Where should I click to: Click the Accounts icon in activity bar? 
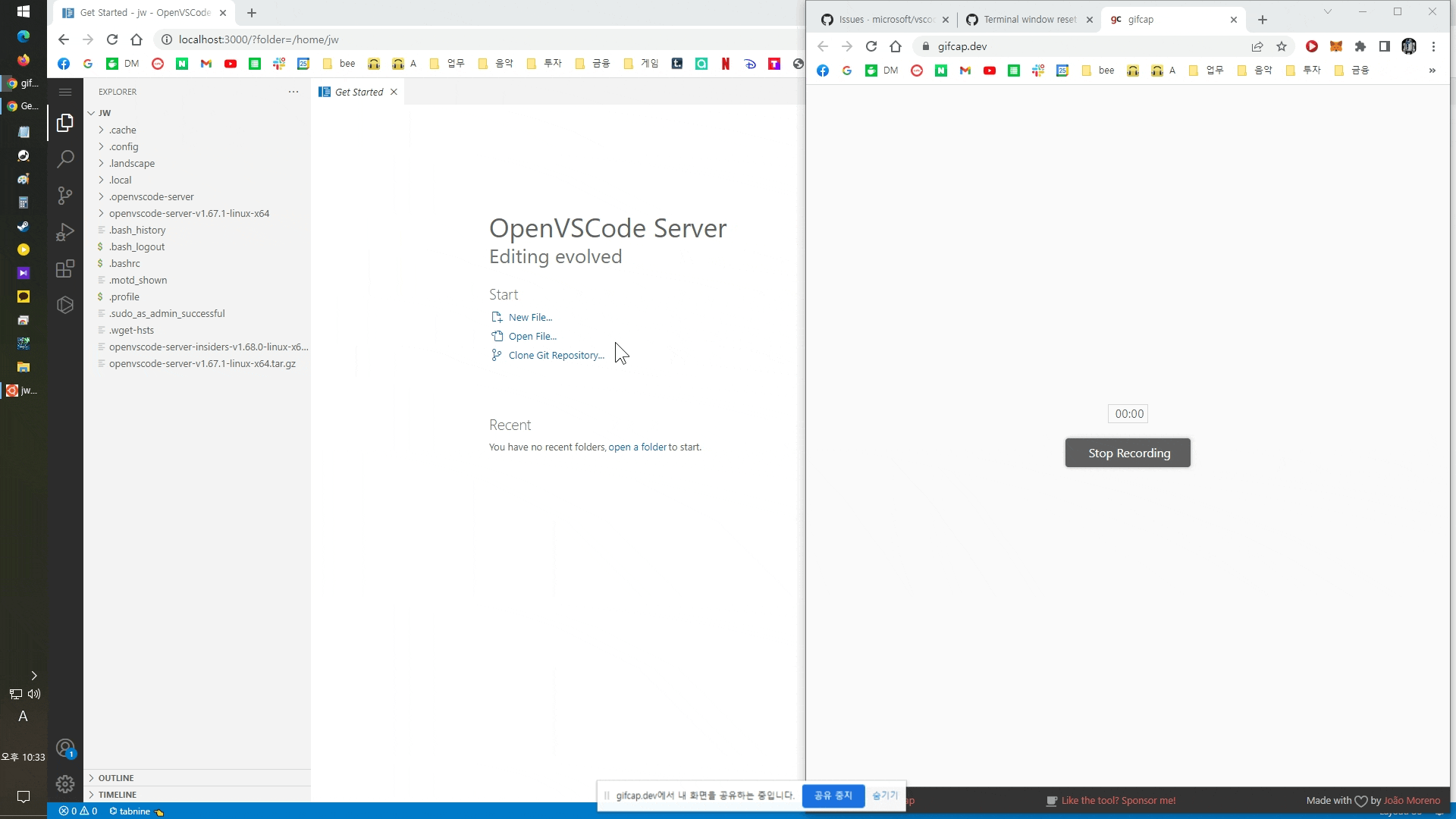(x=65, y=749)
